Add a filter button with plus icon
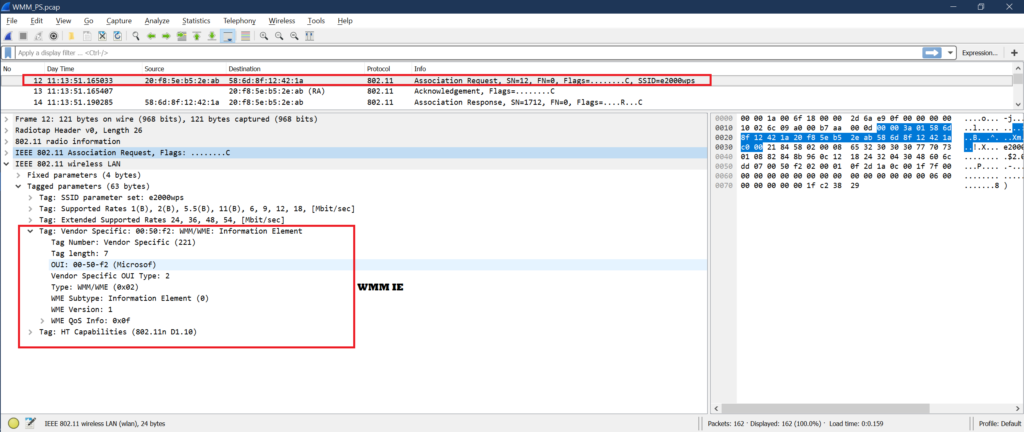Screen dimensions: 1024x432 1014,53
